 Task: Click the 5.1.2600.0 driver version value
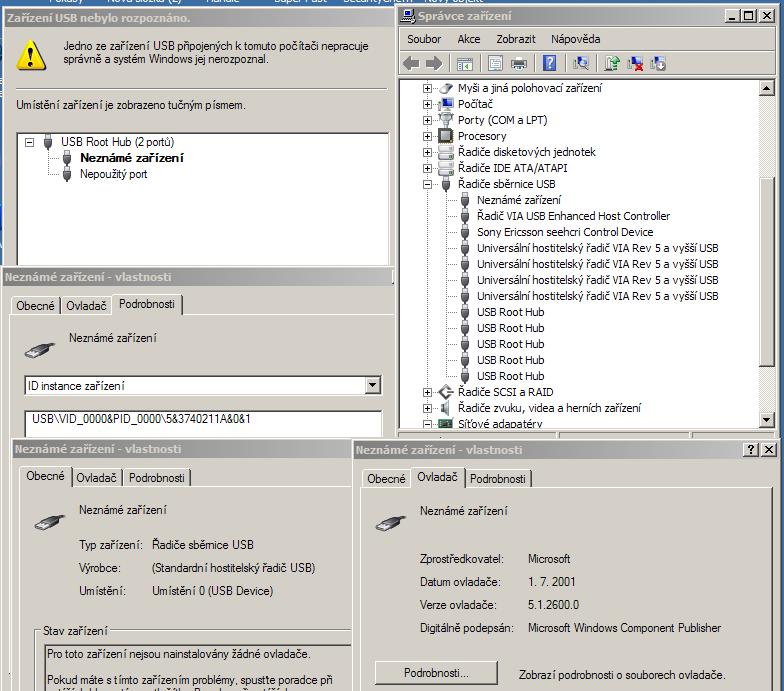[553, 605]
